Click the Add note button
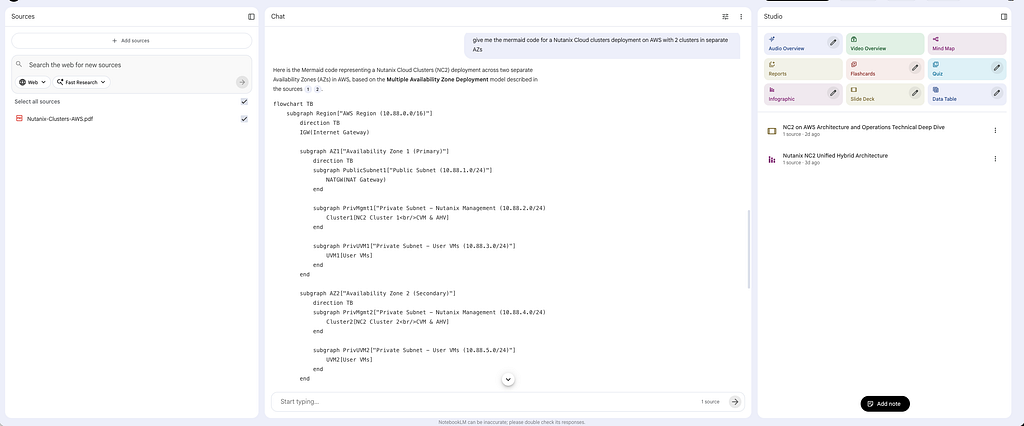1024x426 pixels. click(885, 404)
